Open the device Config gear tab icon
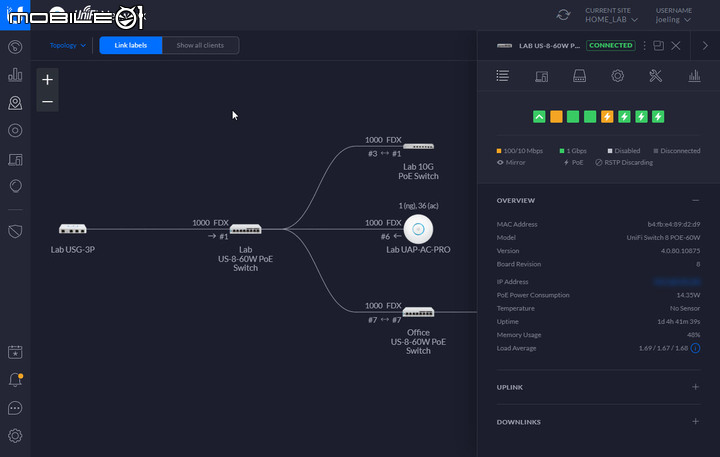 tap(617, 76)
